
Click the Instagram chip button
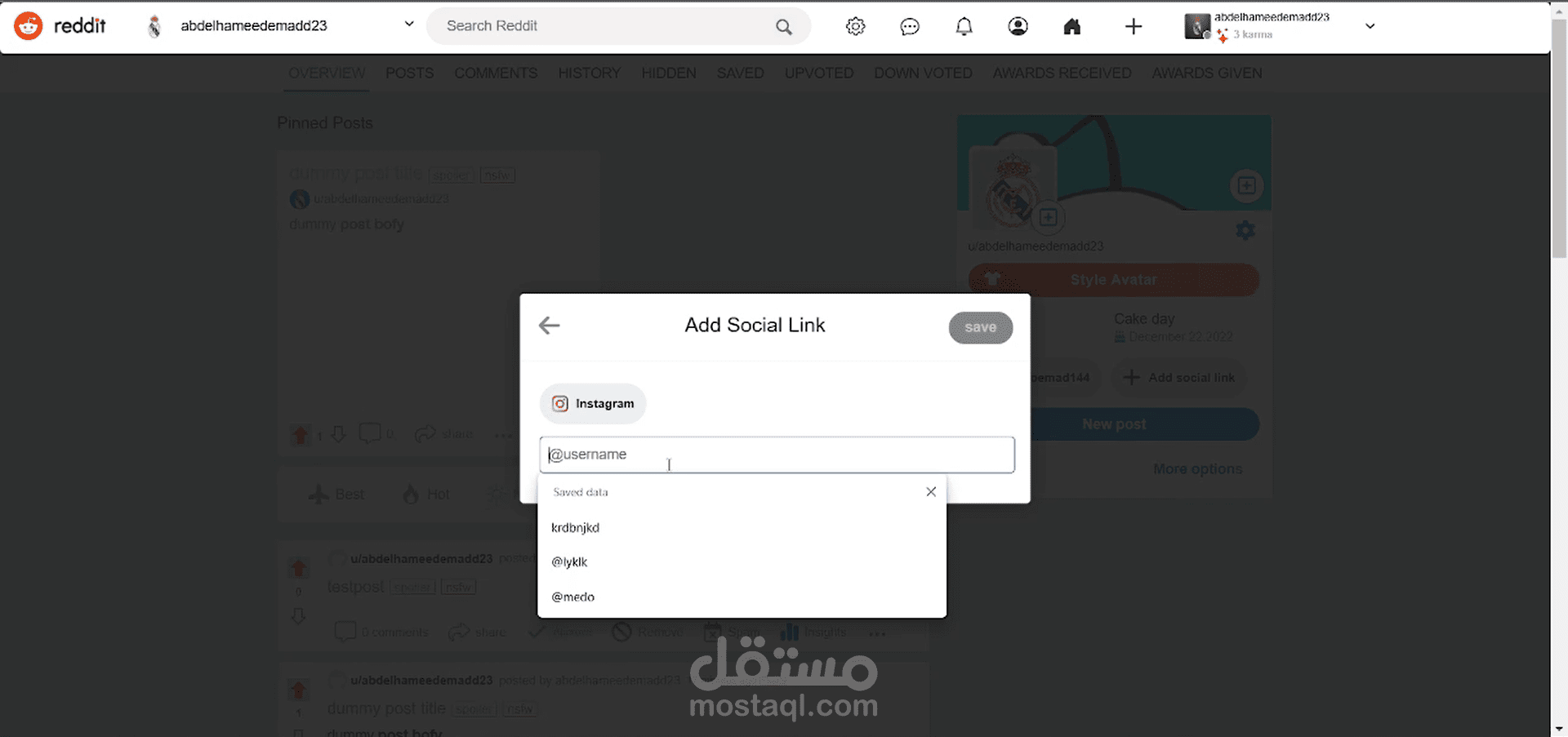pos(593,403)
